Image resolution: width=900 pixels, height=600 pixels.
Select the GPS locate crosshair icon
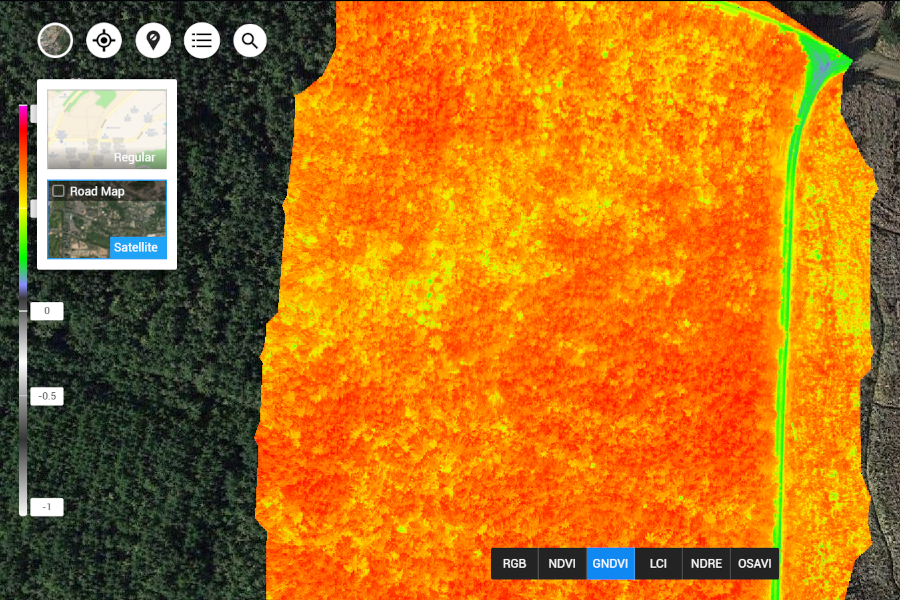coord(103,40)
